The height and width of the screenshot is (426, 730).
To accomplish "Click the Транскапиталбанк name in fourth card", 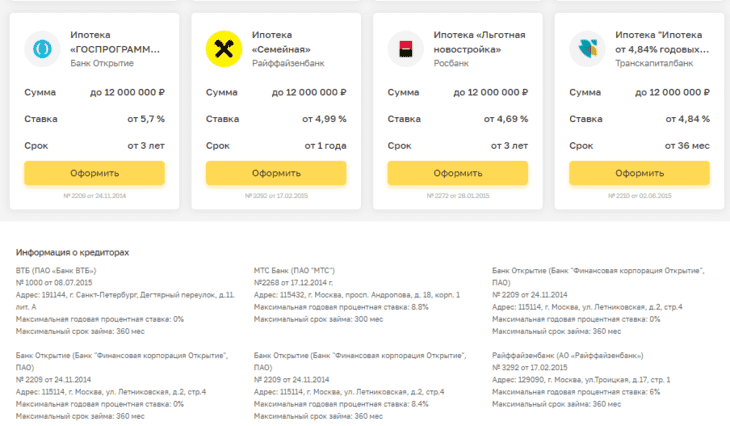I will [654, 63].
